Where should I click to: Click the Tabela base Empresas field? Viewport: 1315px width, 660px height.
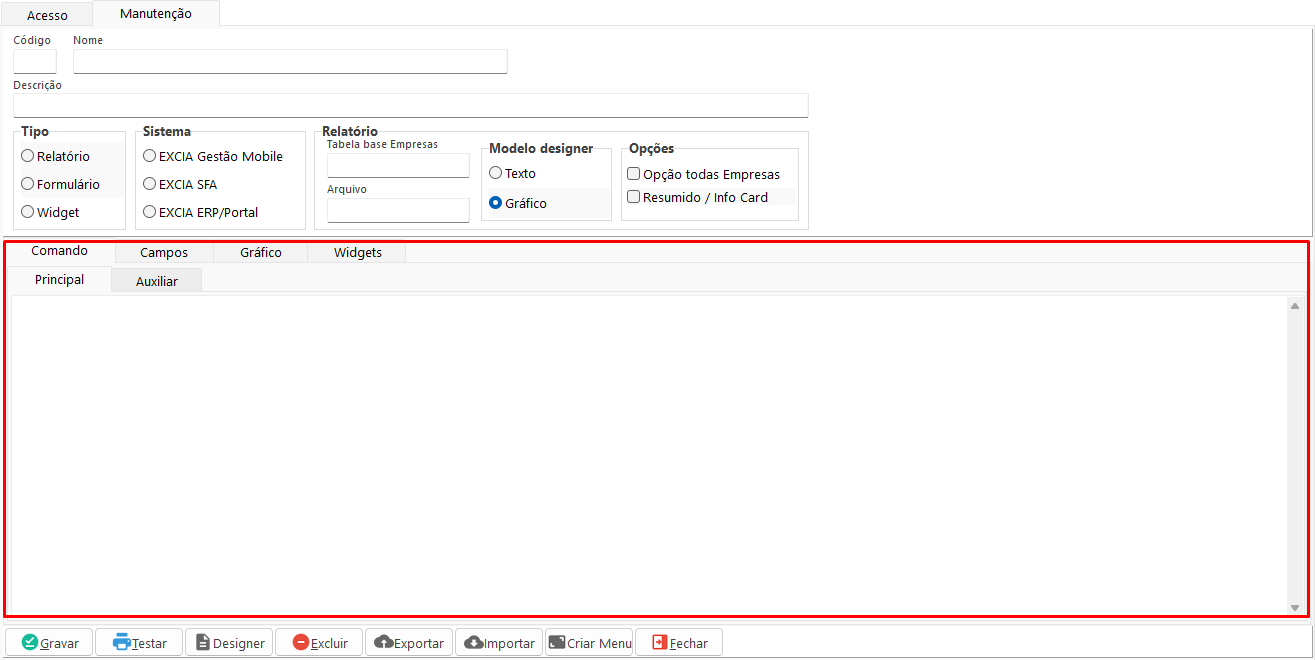(398, 165)
